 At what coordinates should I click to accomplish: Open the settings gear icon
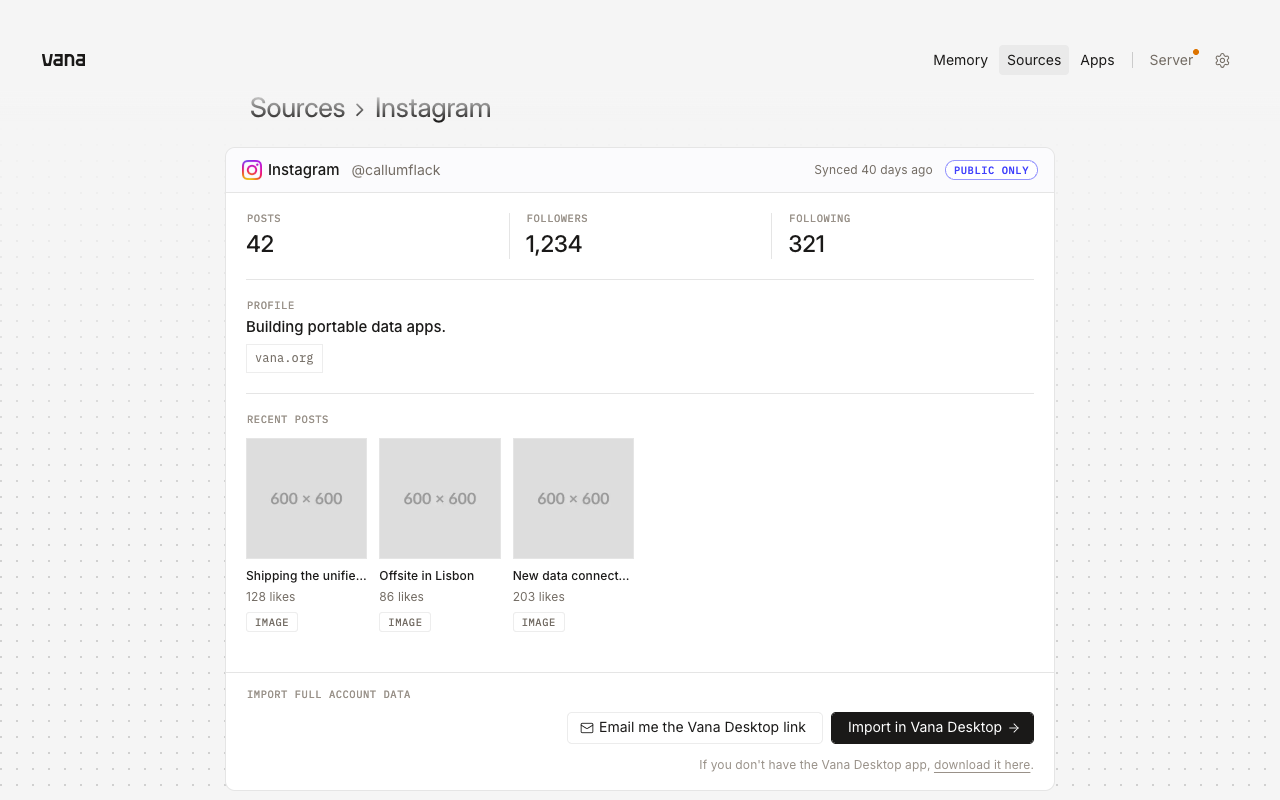click(1222, 60)
